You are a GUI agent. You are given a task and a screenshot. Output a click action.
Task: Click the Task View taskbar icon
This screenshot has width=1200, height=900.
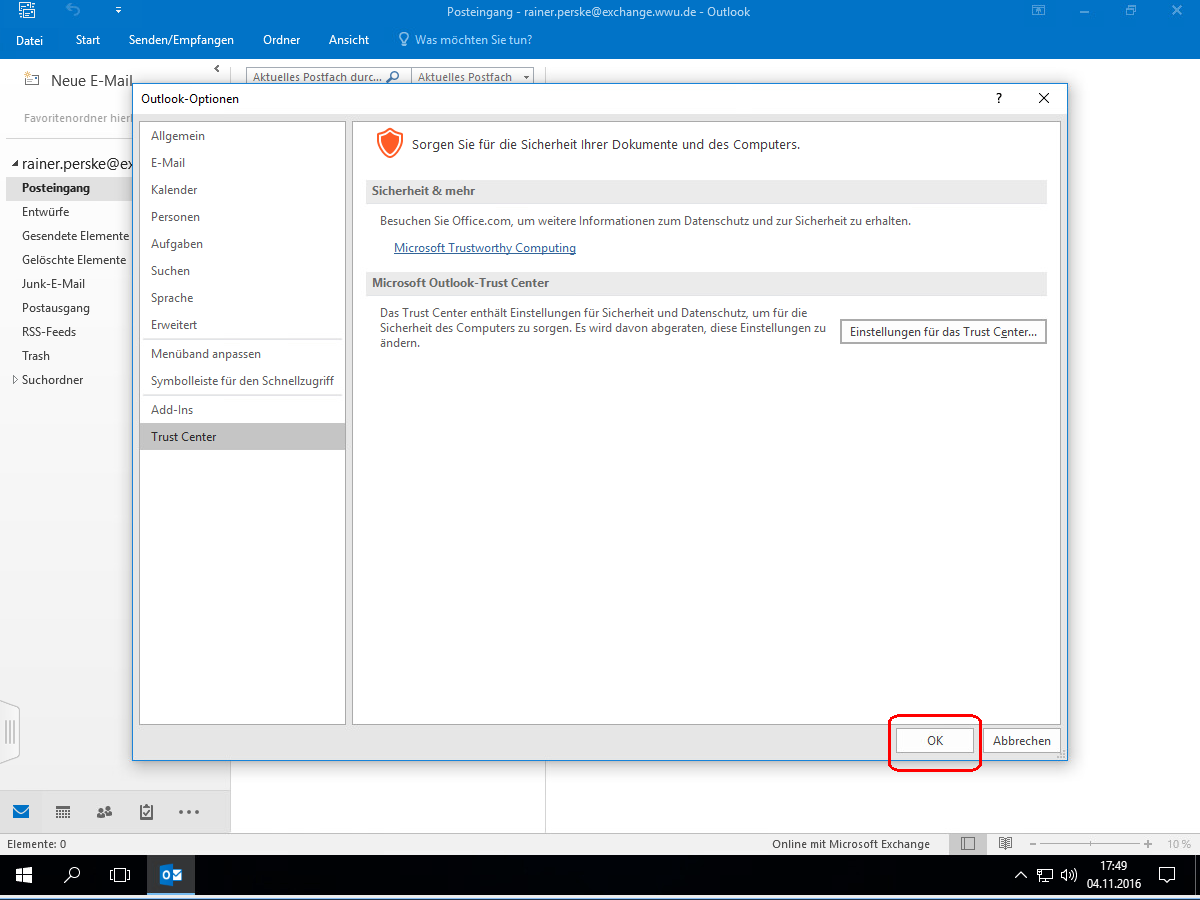tap(120, 875)
